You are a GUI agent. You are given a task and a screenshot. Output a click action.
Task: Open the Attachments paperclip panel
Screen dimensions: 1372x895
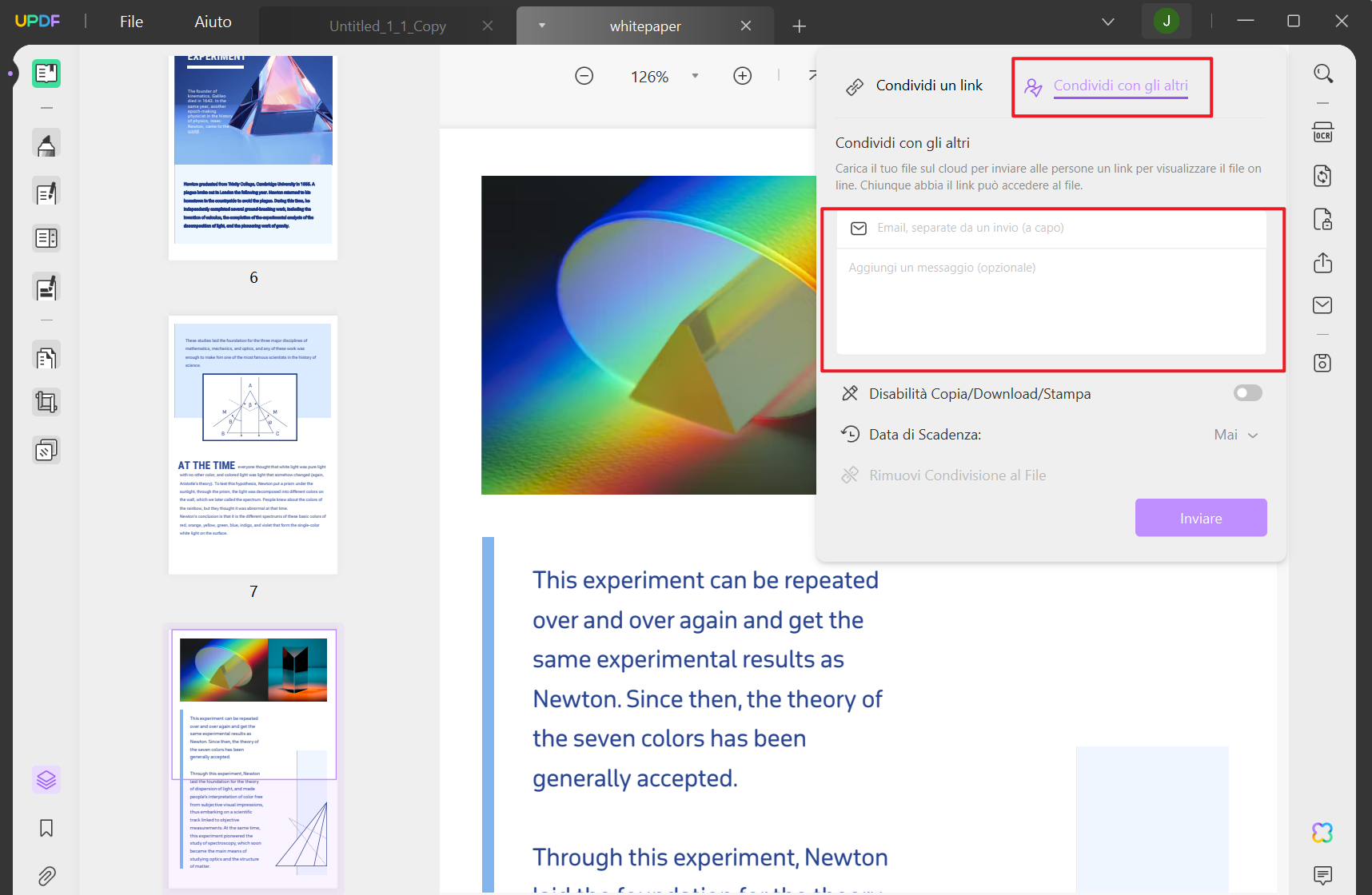(46, 876)
